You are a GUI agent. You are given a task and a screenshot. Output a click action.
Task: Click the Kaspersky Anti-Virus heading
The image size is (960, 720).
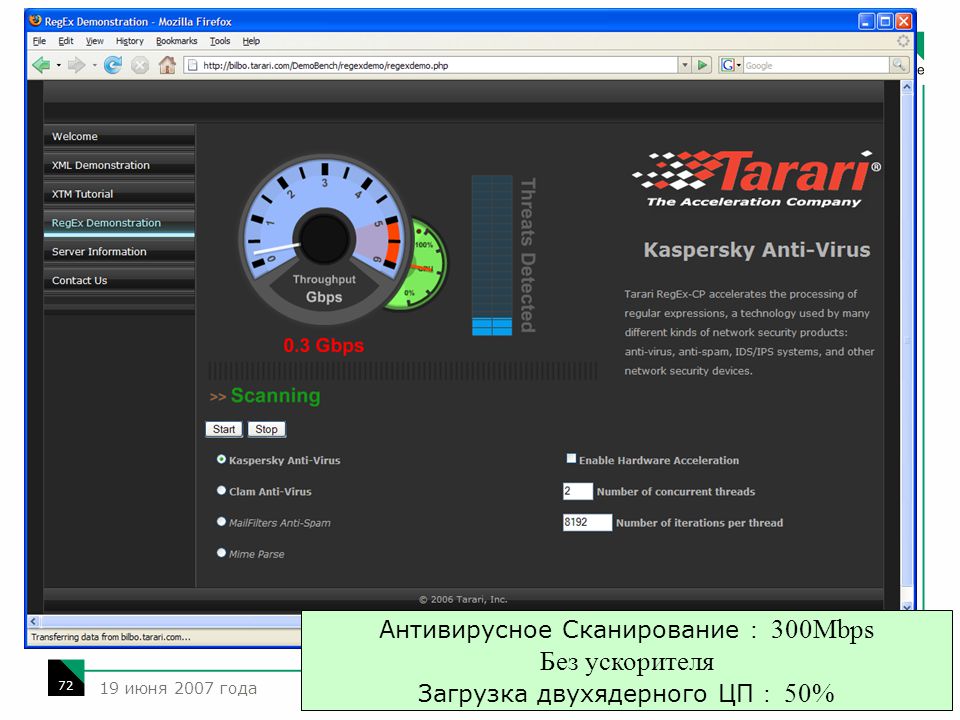(x=757, y=250)
